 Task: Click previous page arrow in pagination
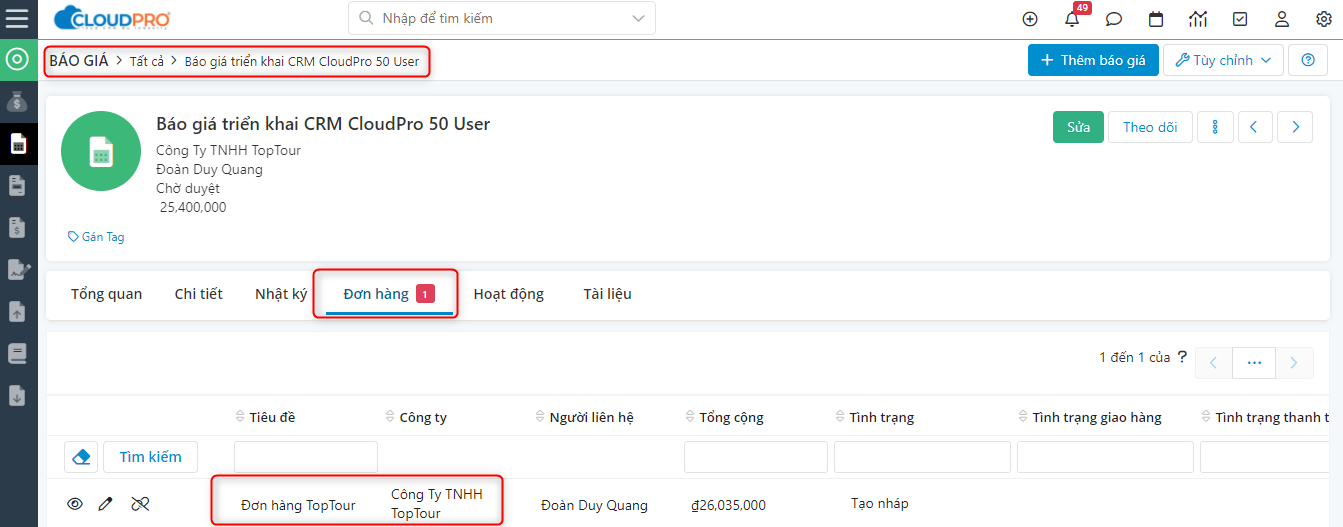[1213, 363]
